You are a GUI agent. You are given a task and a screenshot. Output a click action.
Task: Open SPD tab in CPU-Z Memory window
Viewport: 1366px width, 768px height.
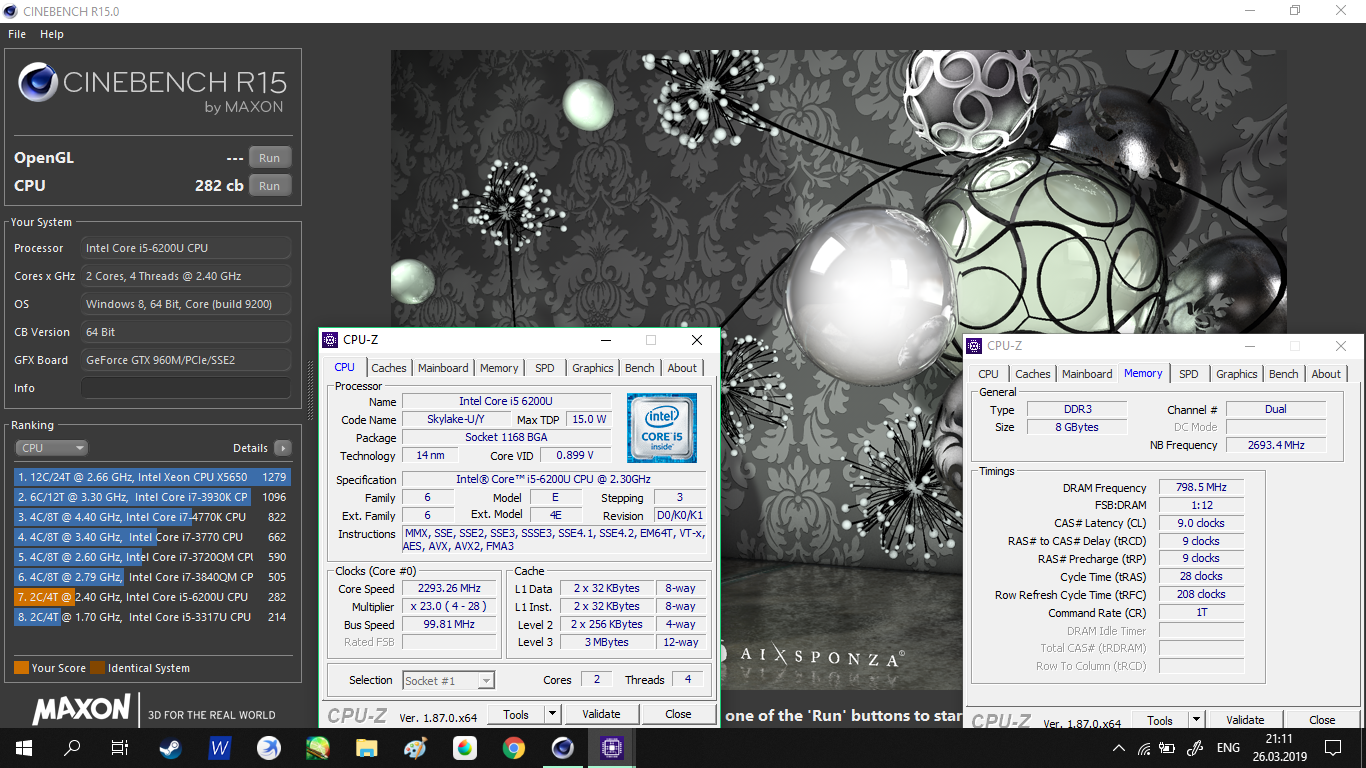(1189, 374)
